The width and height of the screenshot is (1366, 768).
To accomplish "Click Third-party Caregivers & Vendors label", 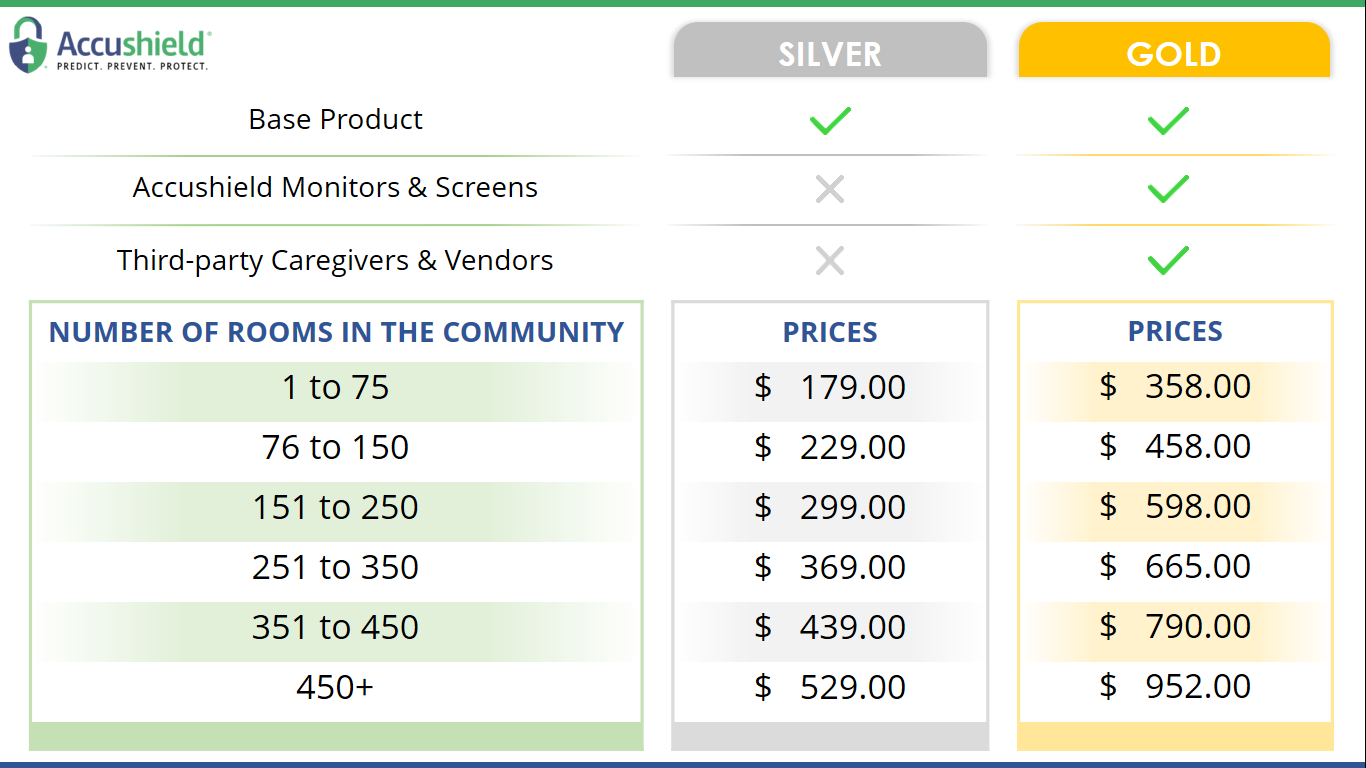I will coord(335,261).
